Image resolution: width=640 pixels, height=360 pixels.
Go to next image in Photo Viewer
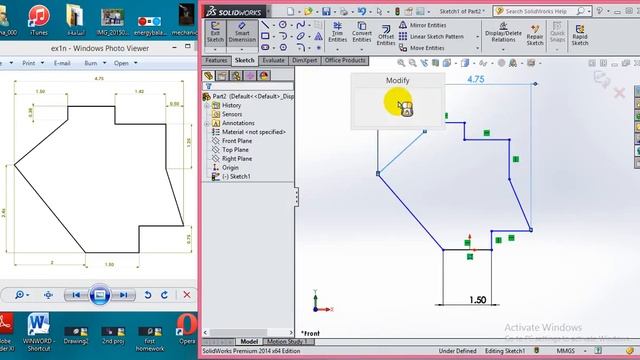tap(123, 295)
